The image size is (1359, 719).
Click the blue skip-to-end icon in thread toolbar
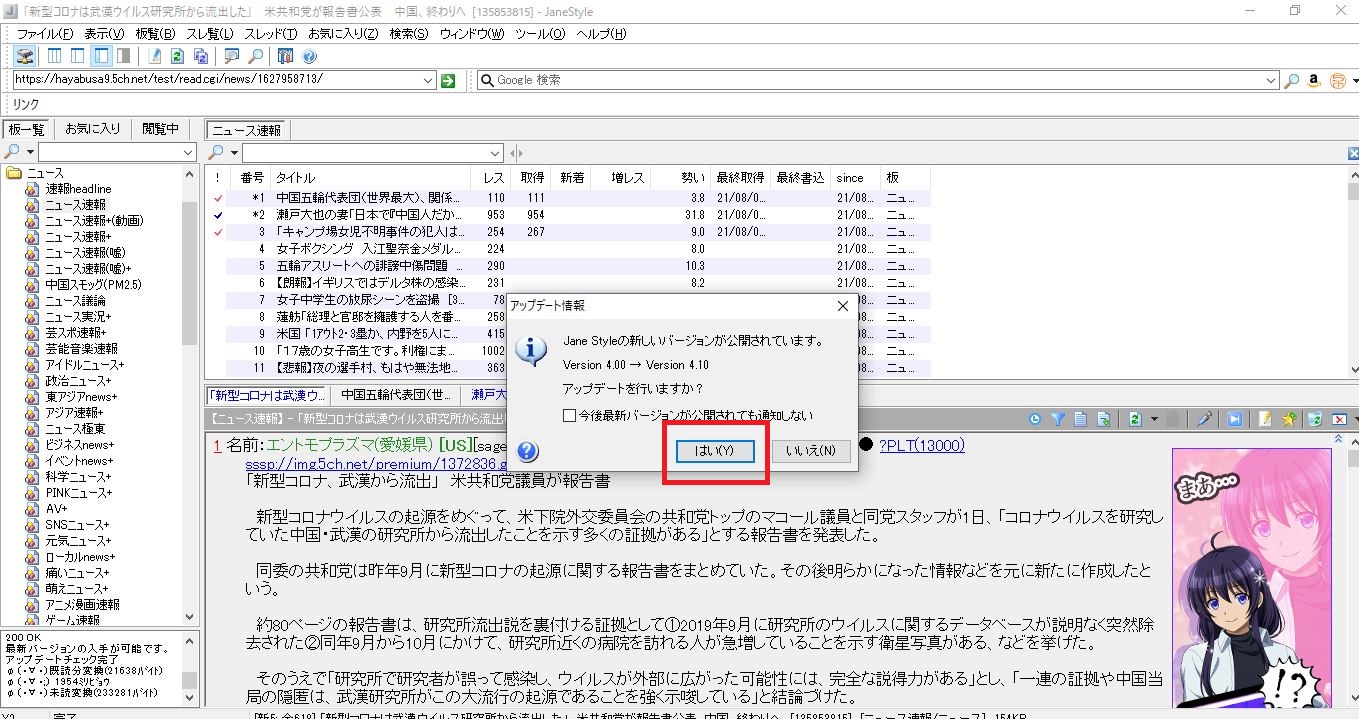click(1235, 419)
